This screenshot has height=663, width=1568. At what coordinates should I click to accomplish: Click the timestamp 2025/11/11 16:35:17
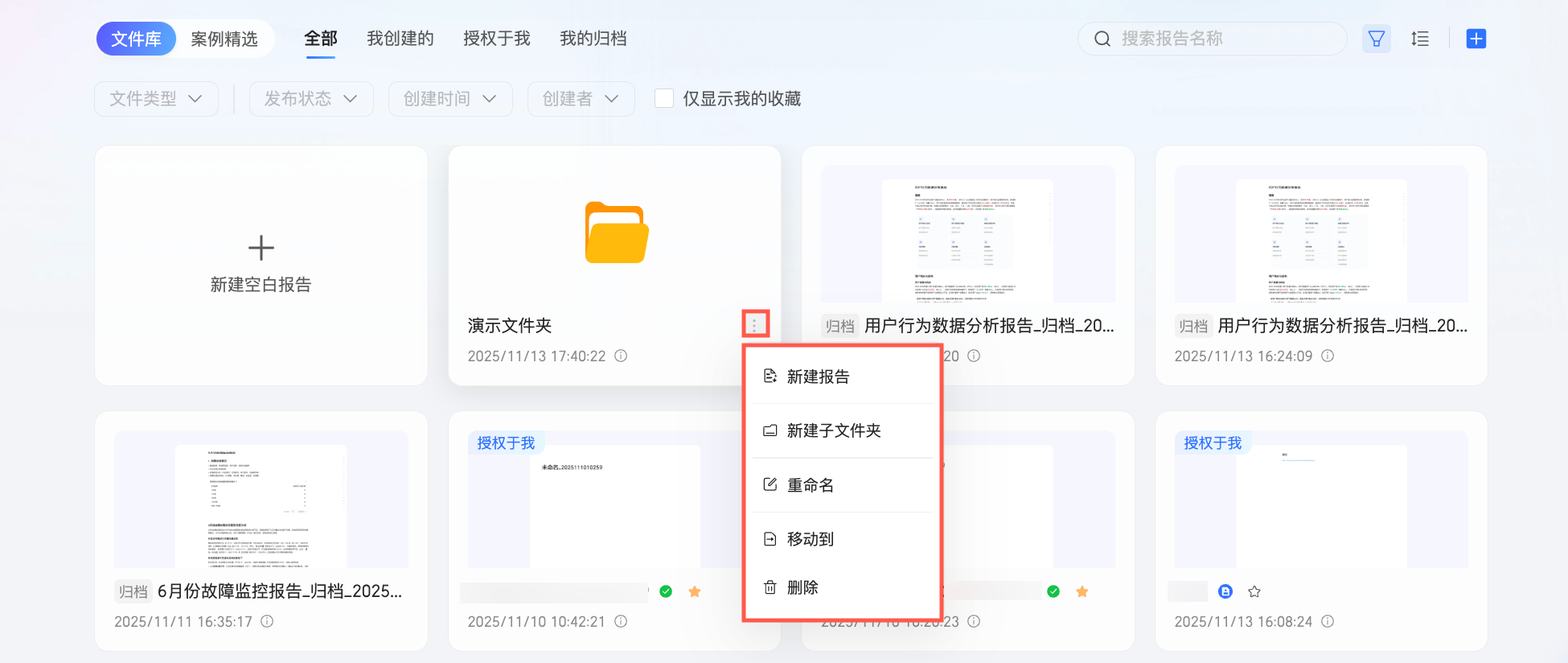[183, 621]
